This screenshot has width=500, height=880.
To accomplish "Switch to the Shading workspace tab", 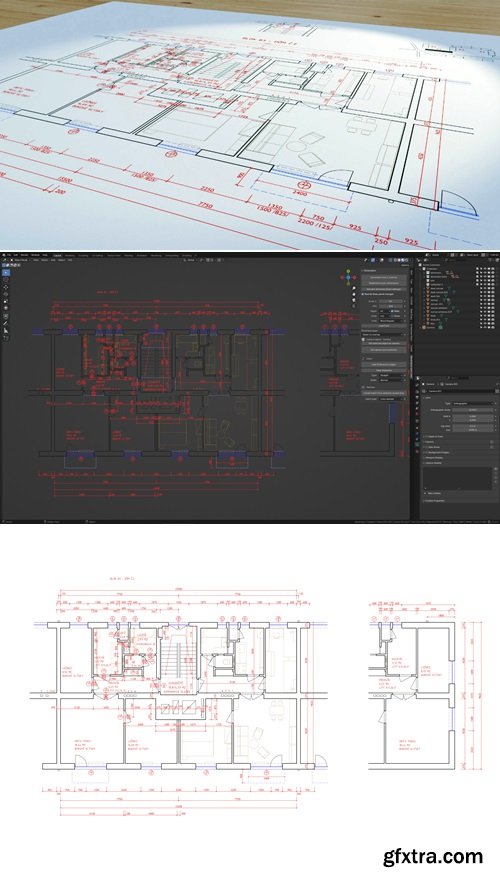I will coord(128,255).
